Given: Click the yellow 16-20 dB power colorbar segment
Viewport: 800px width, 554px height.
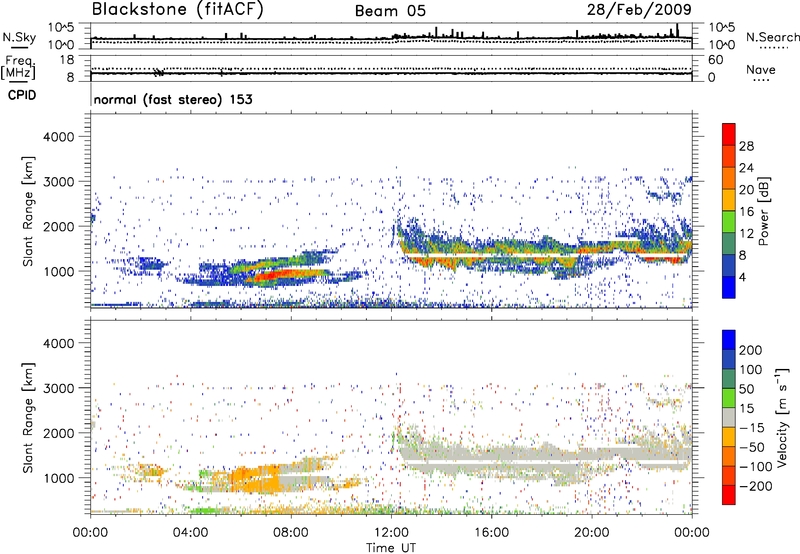Looking at the screenshot, I should (x=729, y=199).
